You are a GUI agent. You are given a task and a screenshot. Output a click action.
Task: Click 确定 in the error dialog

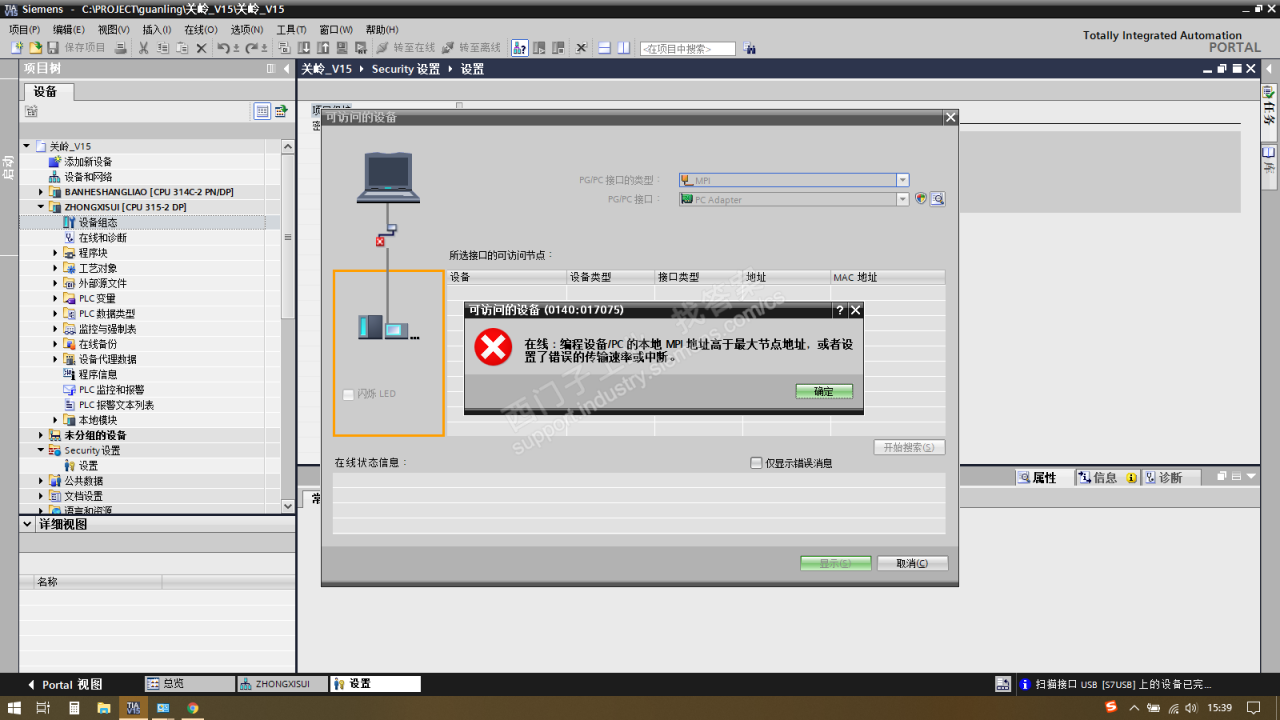[824, 391]
